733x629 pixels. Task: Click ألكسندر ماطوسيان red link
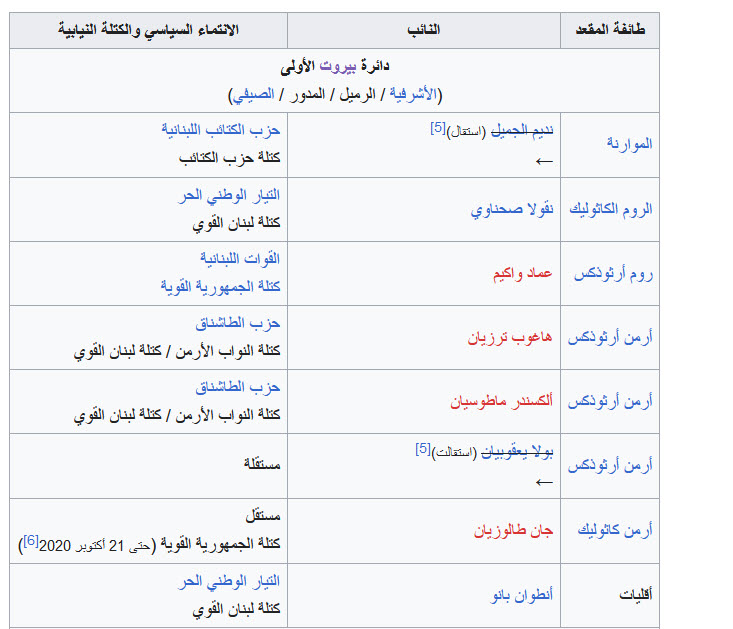coord(501,401)
